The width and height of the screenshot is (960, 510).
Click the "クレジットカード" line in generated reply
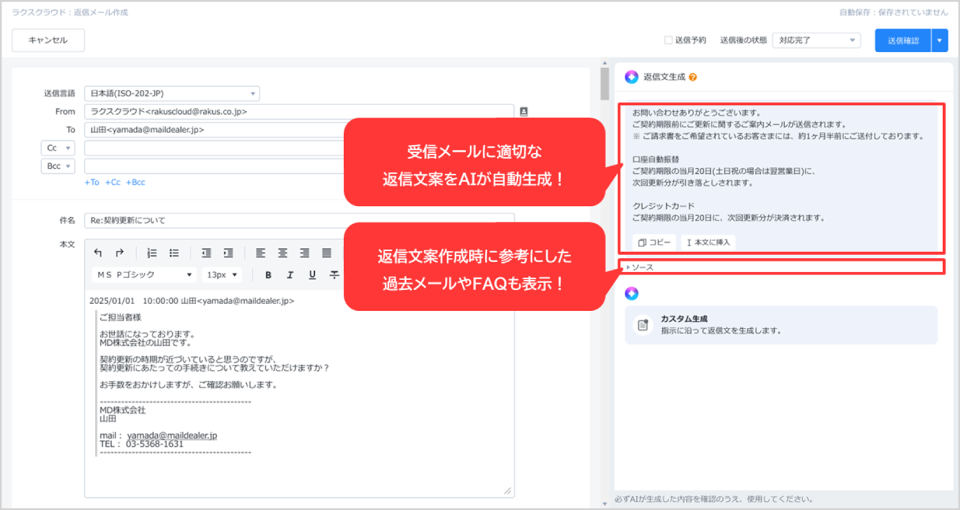(664, 206)
